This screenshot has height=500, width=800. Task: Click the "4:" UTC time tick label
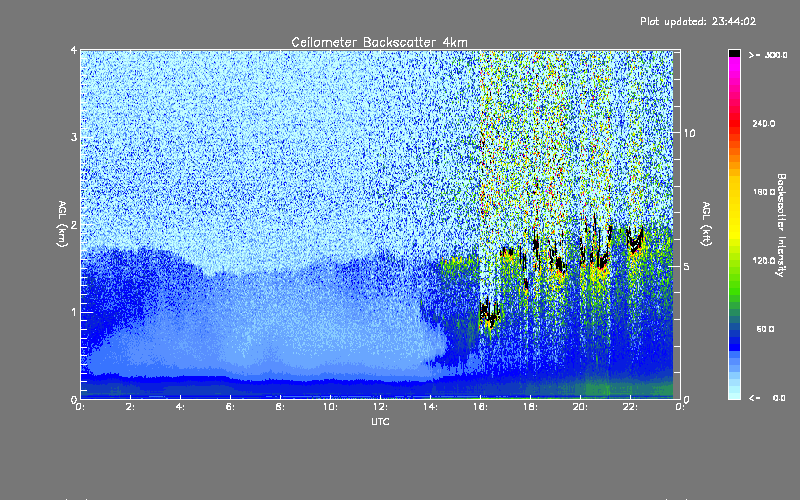tap(181, 407)
